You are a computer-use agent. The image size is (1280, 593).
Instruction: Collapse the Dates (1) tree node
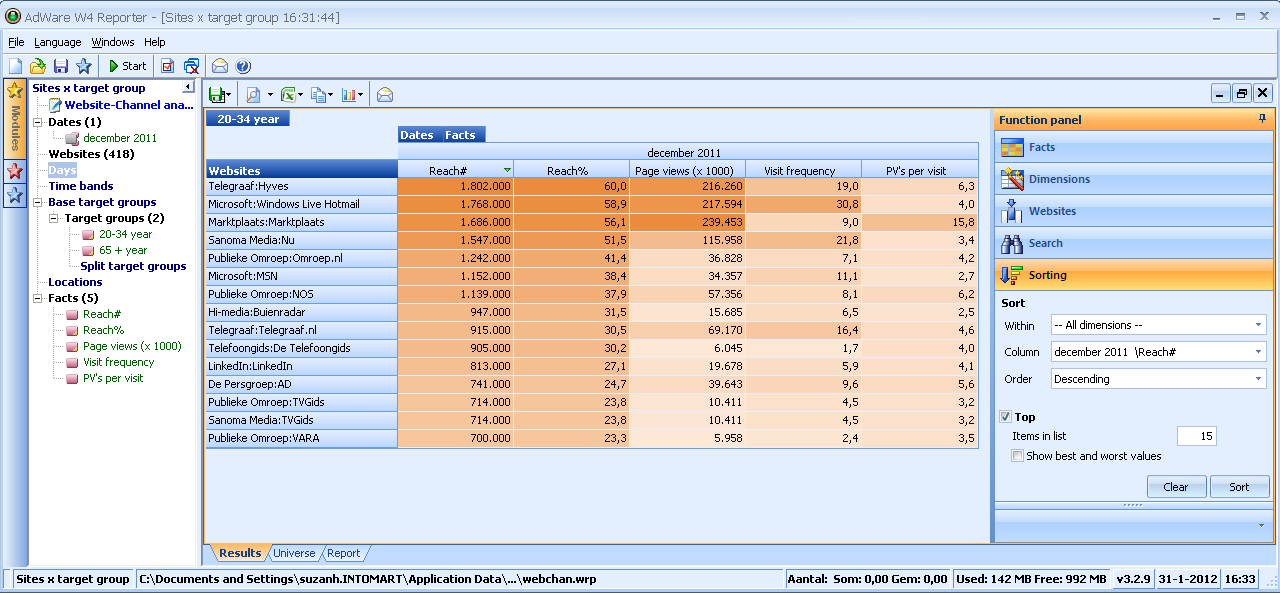[38, 122]
